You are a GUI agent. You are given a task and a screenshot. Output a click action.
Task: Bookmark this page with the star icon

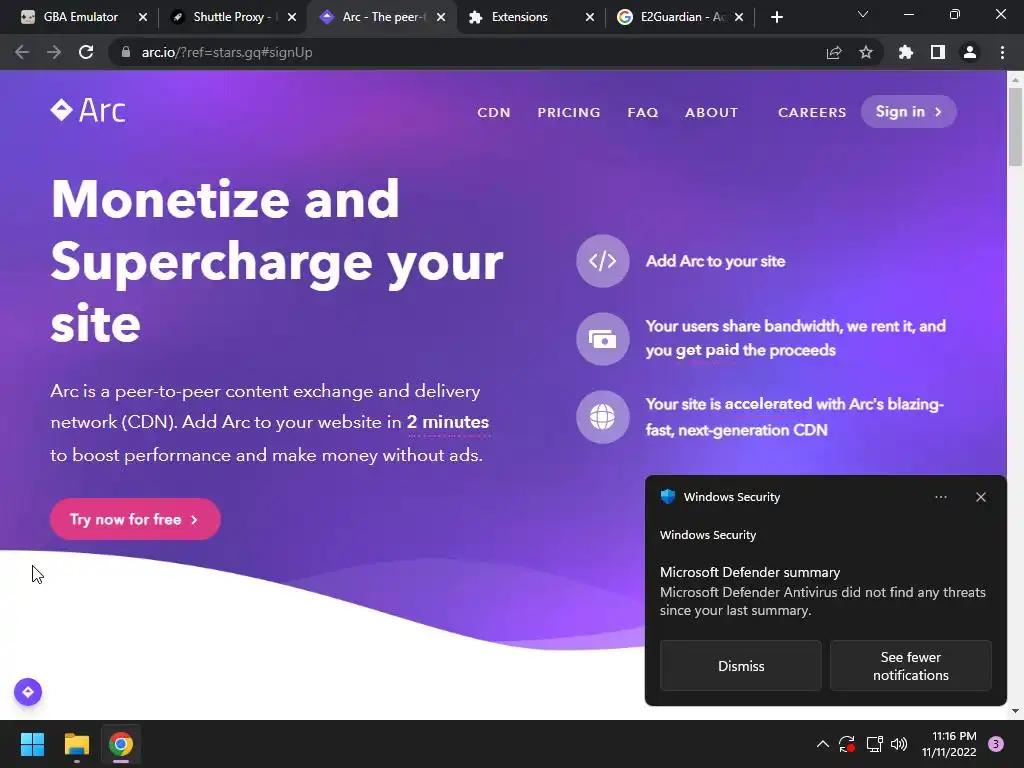click(866, 52)
